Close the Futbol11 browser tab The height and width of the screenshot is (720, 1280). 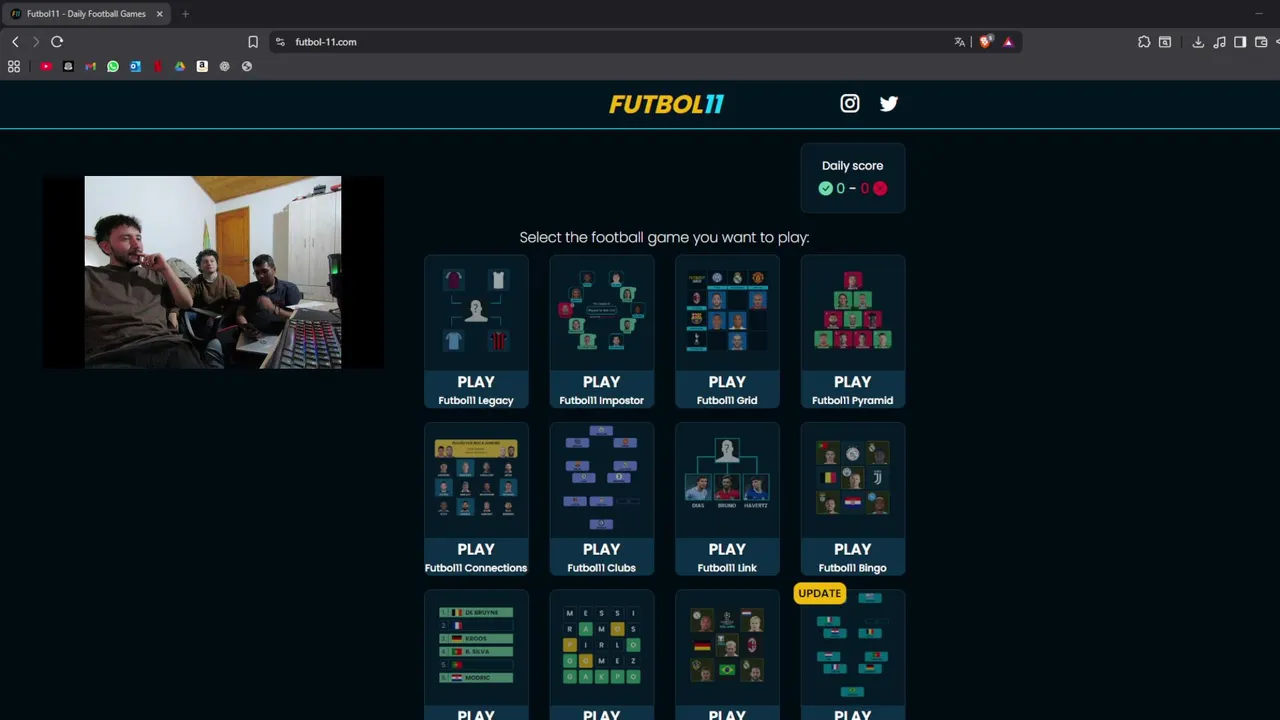tap(159, 14)
